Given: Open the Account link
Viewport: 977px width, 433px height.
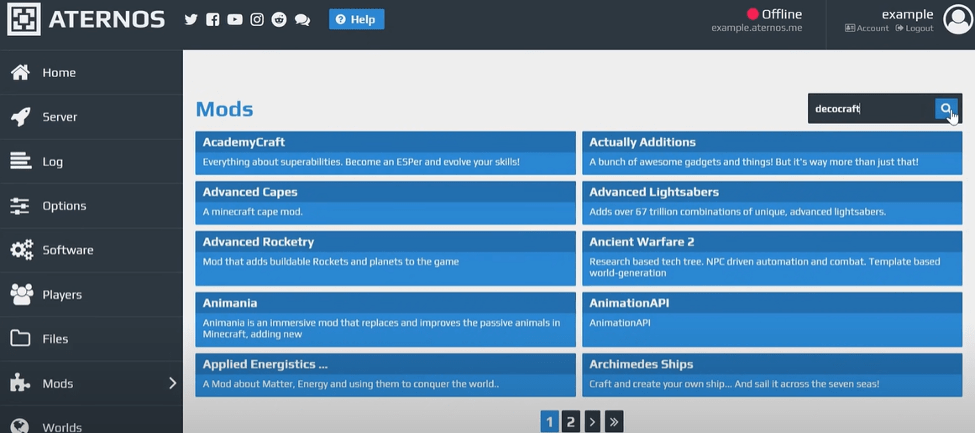Looking at the screenshot, I should point(867,28).
